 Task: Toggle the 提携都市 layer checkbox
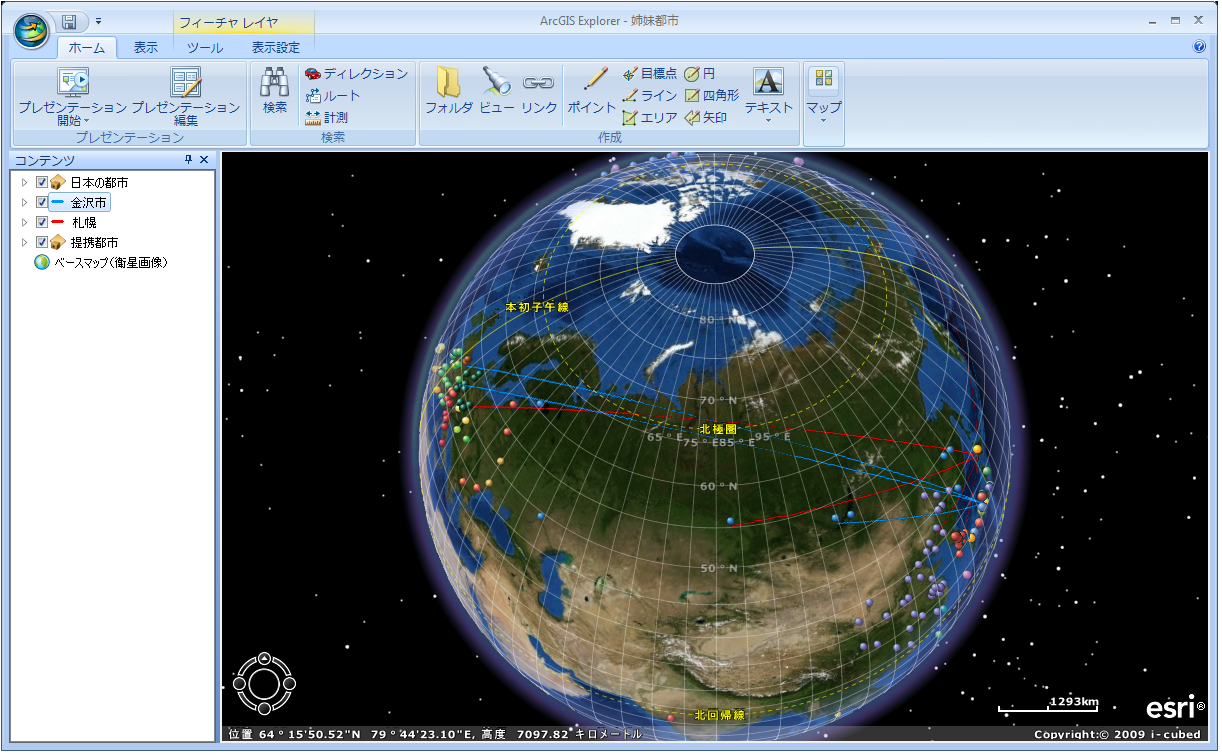point(42,242)
